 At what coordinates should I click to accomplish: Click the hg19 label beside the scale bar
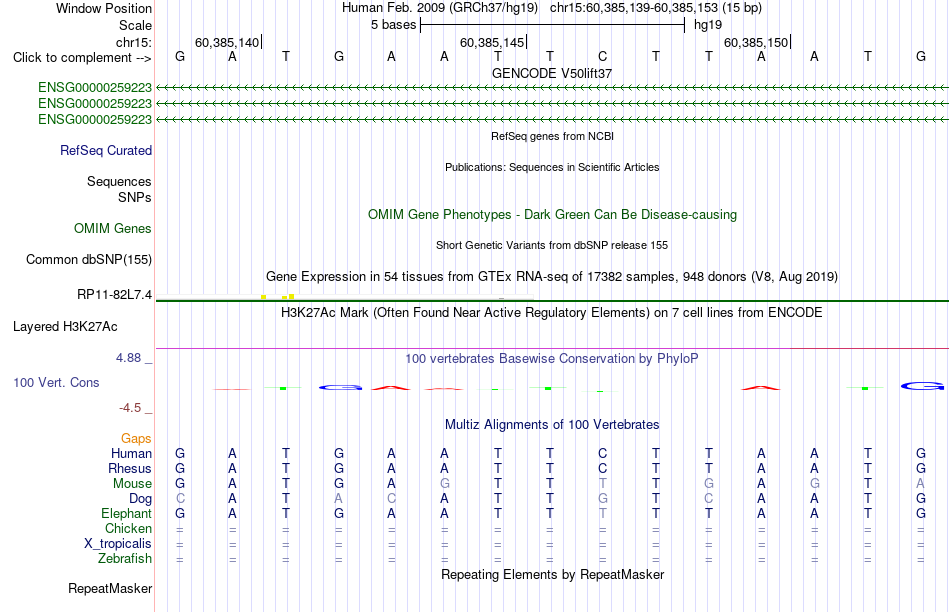(x=708, y=25)
